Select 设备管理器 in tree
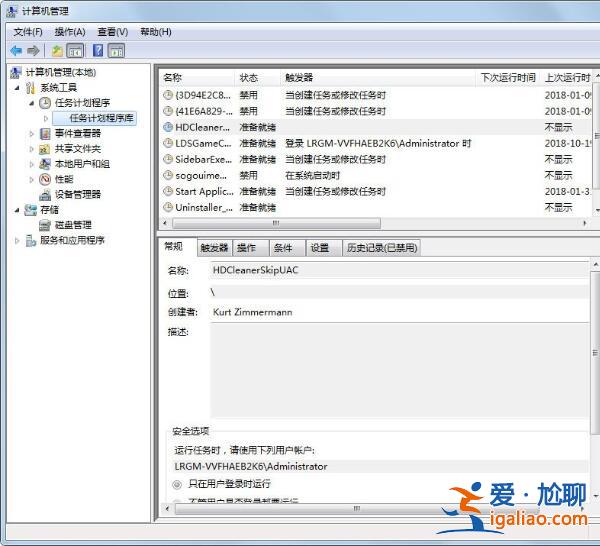This screenshot has width=600, height=546. [x=78, y=195]
